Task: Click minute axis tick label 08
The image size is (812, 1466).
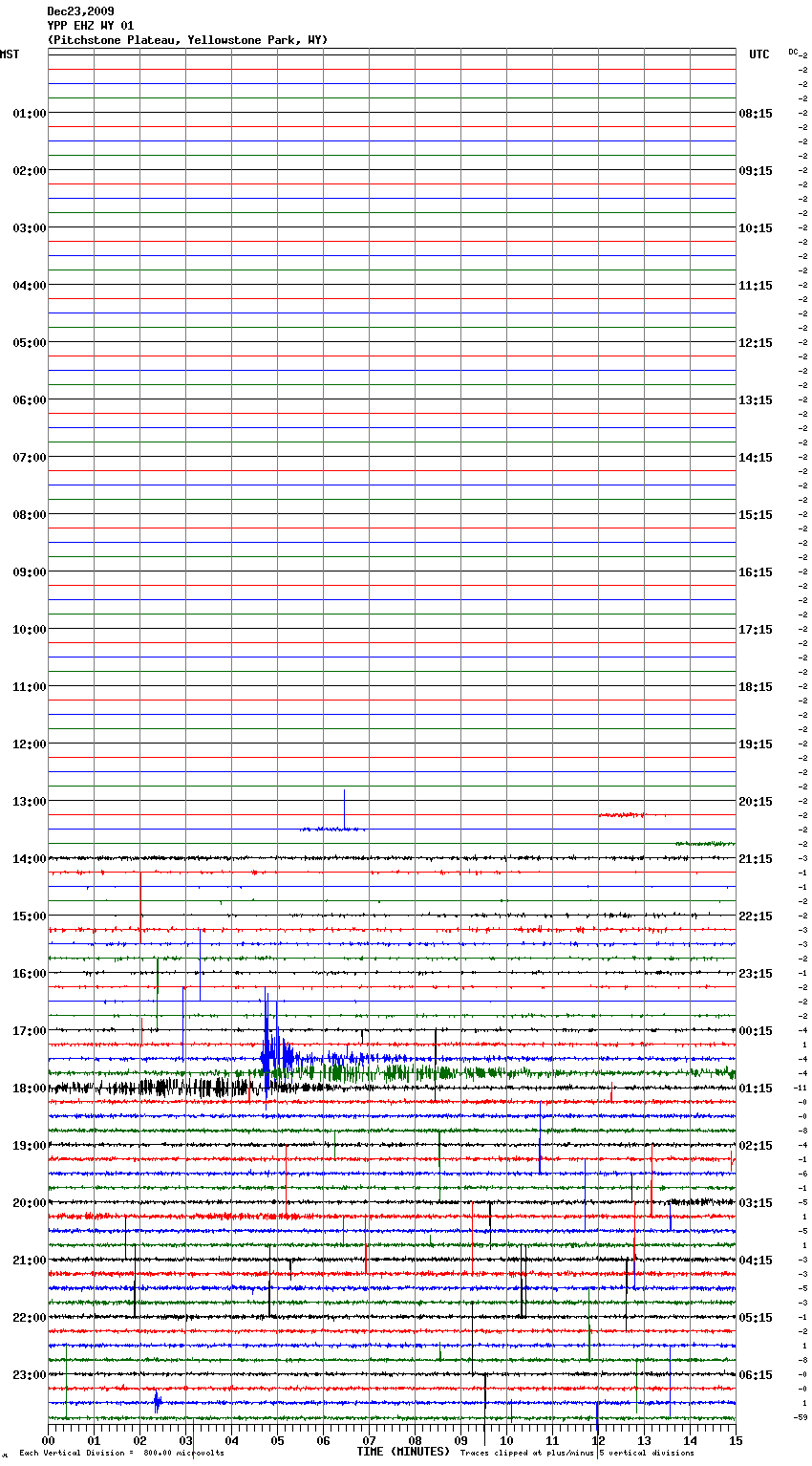Action: coord(415,1440)
